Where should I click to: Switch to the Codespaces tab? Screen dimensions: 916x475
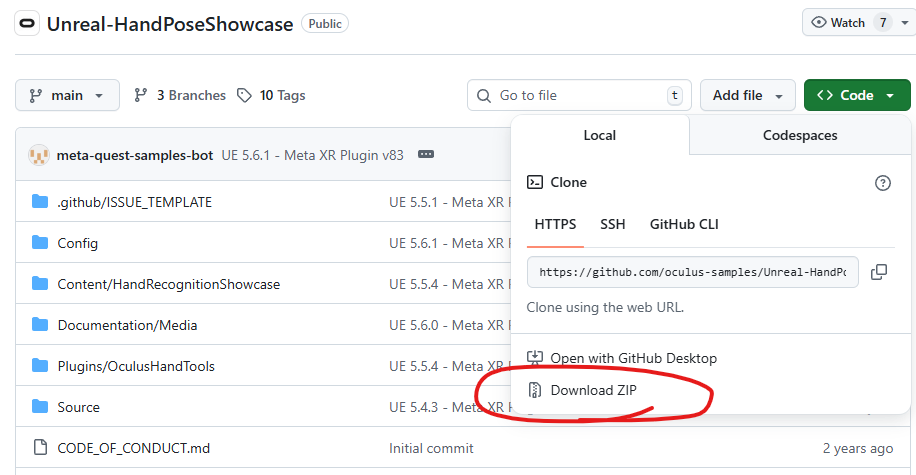(800, 136)
